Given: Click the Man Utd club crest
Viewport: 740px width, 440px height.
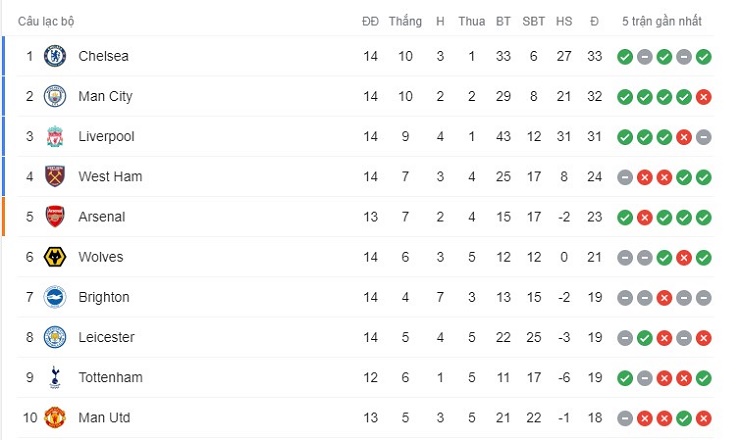Looking at the screenshot, I should [55, 417].
